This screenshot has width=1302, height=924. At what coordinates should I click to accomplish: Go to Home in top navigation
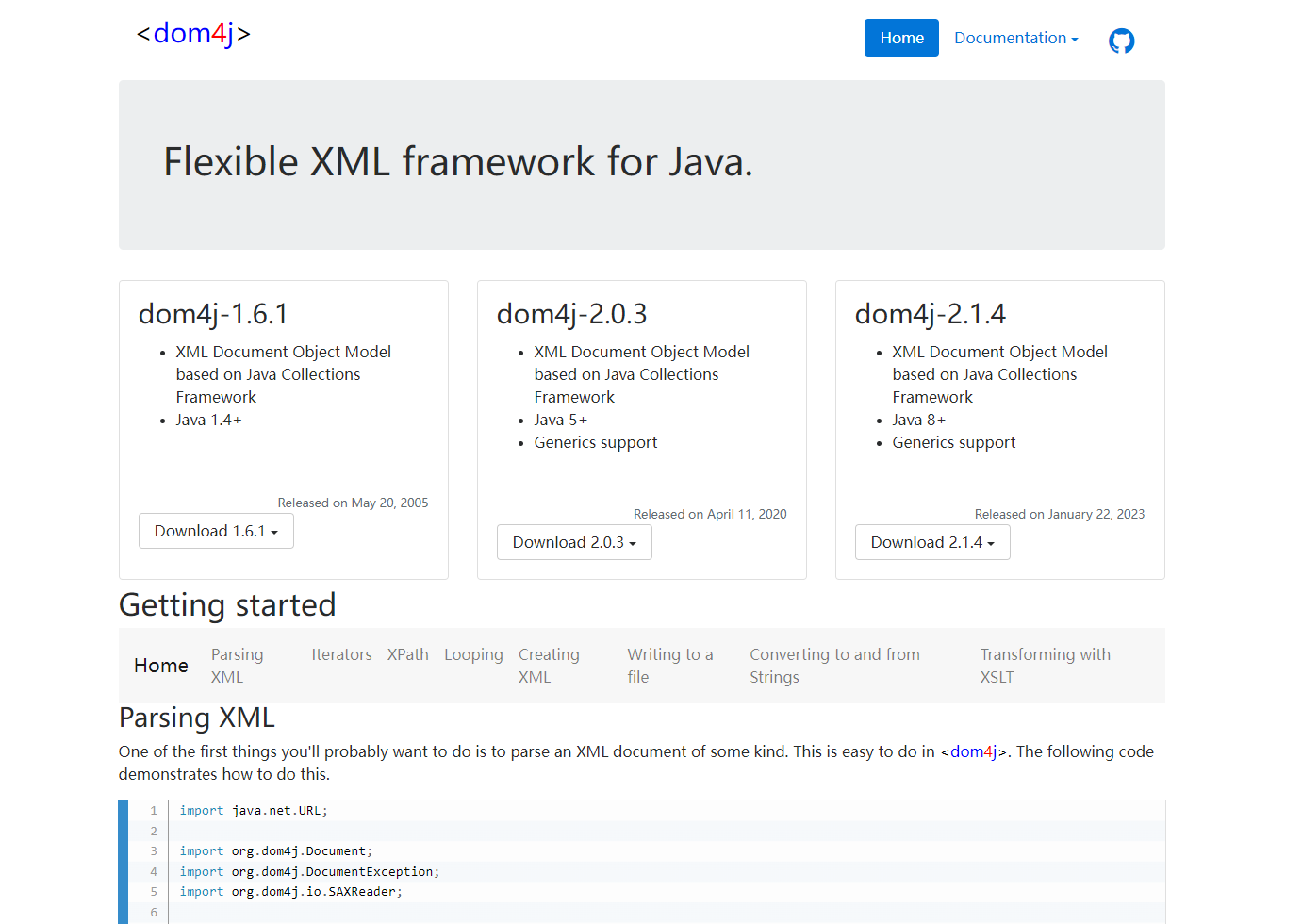click(x=901, y=38)
